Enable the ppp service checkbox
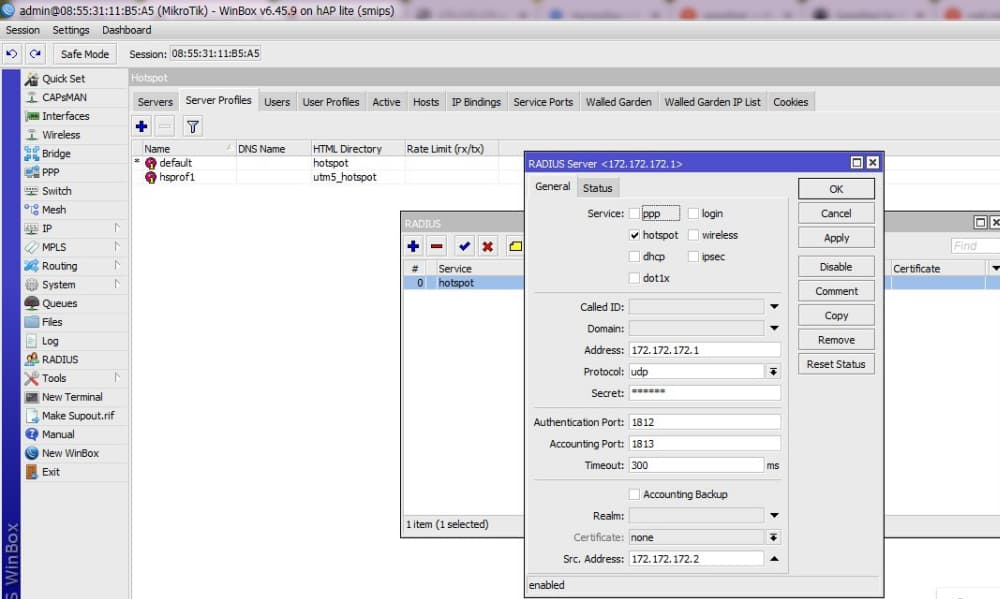 point(634,214)
